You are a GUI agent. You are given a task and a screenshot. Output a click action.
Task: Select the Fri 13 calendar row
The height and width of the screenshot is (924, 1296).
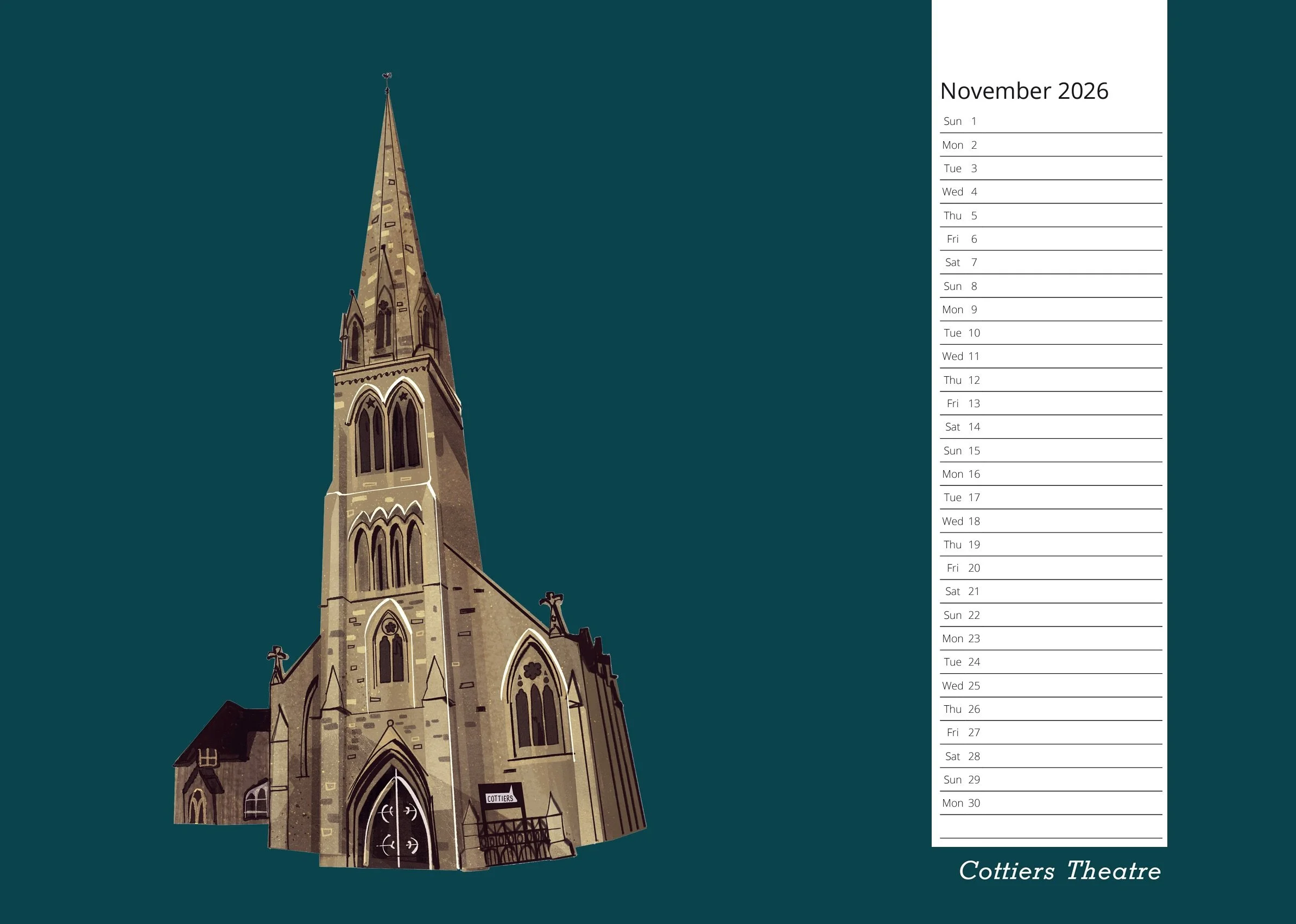point(1050,403)
